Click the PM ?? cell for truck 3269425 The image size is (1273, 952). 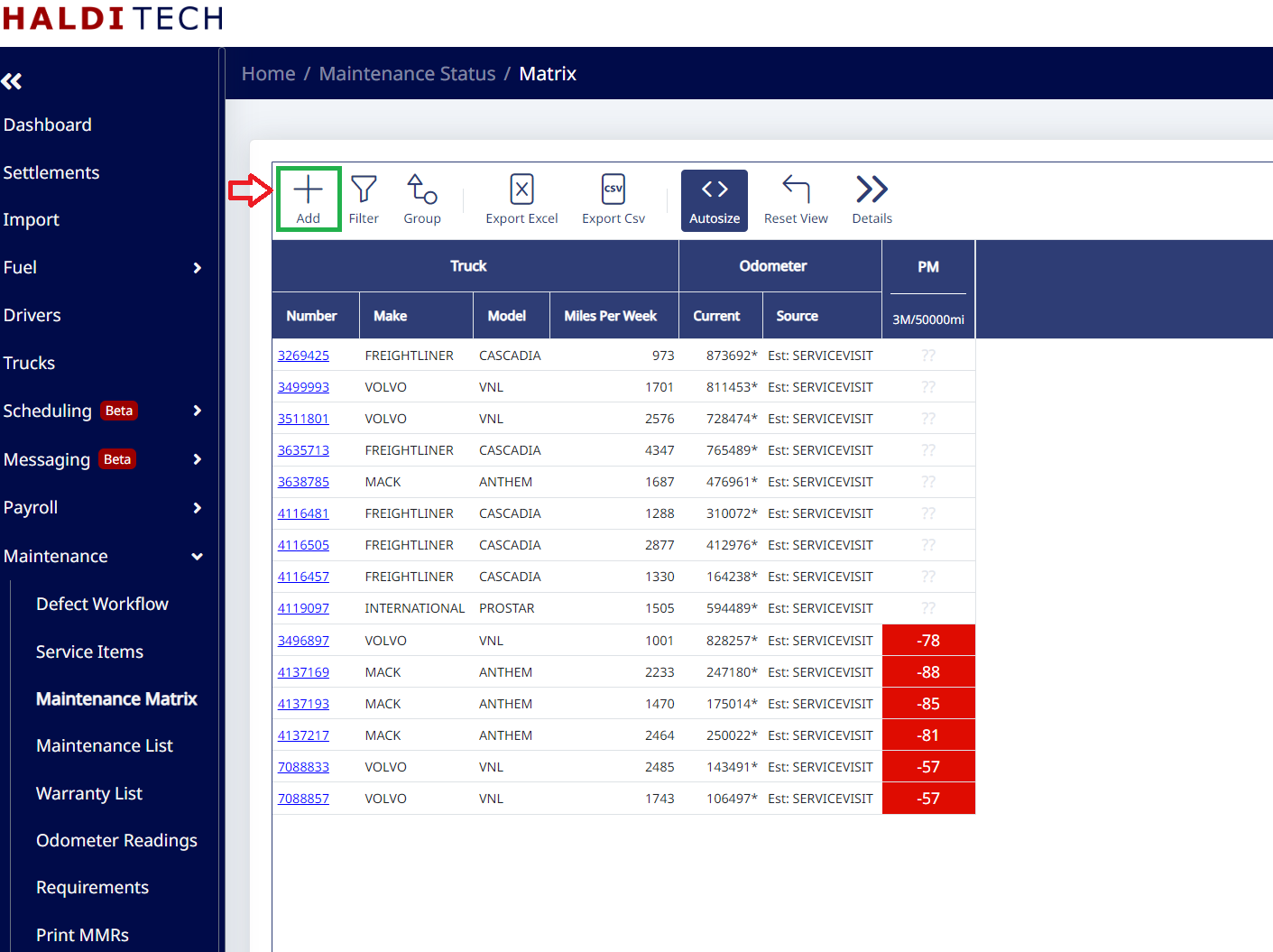(928, 356)
